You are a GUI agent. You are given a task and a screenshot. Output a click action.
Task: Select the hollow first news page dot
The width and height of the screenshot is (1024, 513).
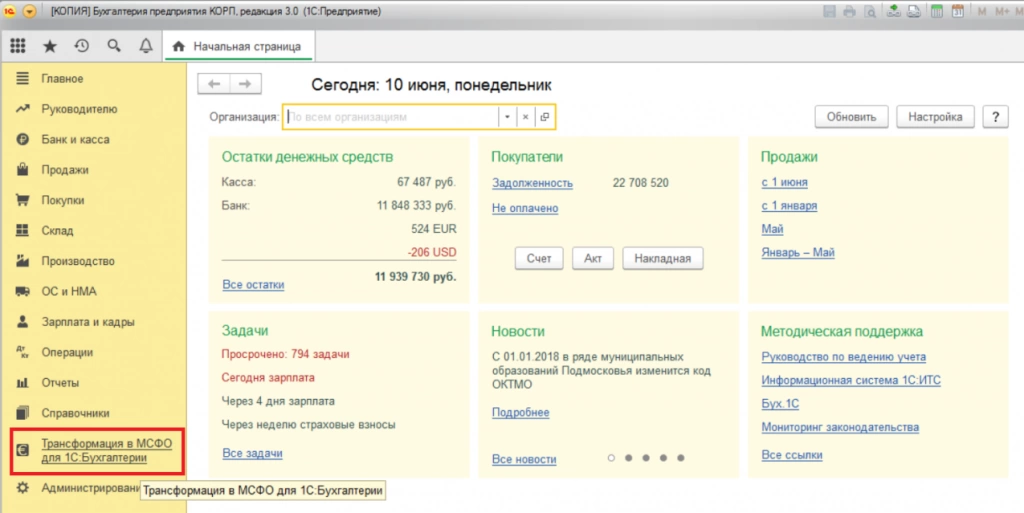[x=611, y=458]
